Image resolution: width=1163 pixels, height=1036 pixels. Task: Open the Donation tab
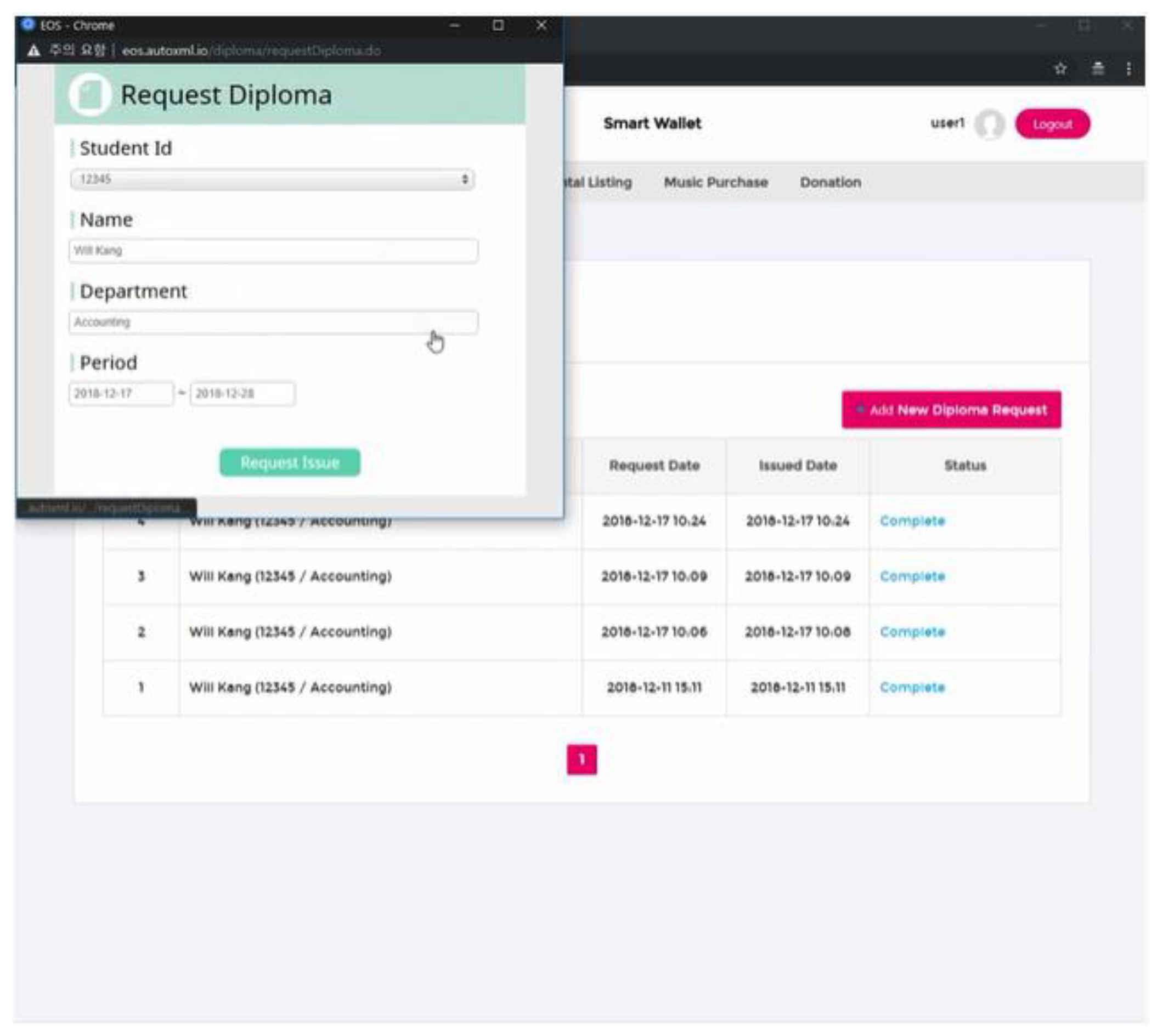pos(830,182)
